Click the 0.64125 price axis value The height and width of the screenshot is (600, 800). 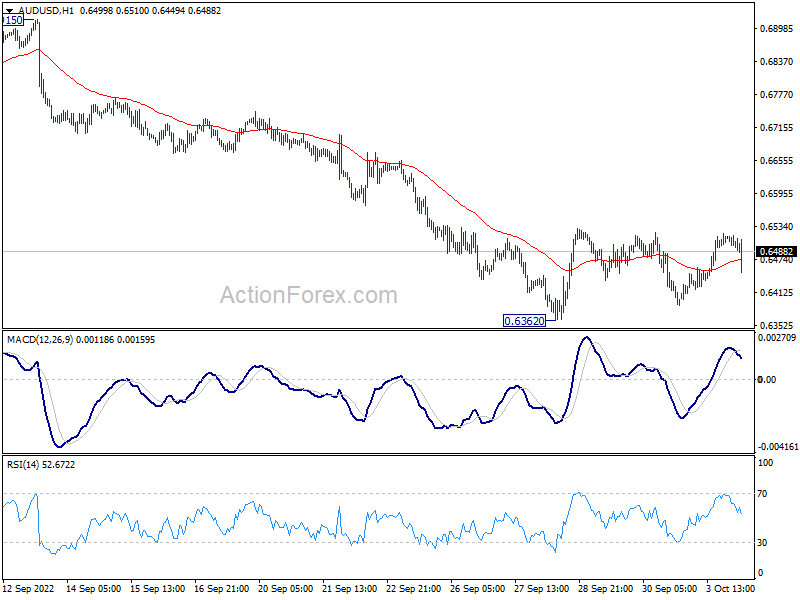pyautogui.click(x=777, y=293)
